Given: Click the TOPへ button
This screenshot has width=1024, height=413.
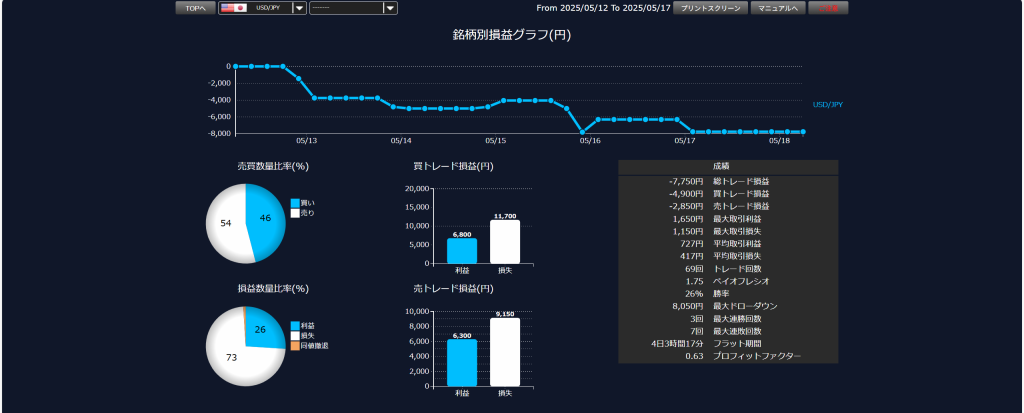Looking at the screenshot, I should 194,8.
